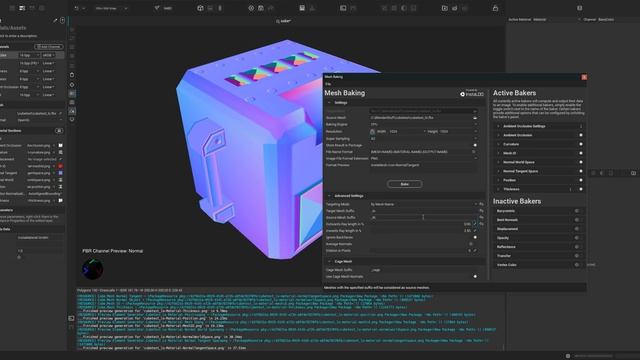Click the lock icon in the top toolbar

pyautogui.click(x=495, y=8)
